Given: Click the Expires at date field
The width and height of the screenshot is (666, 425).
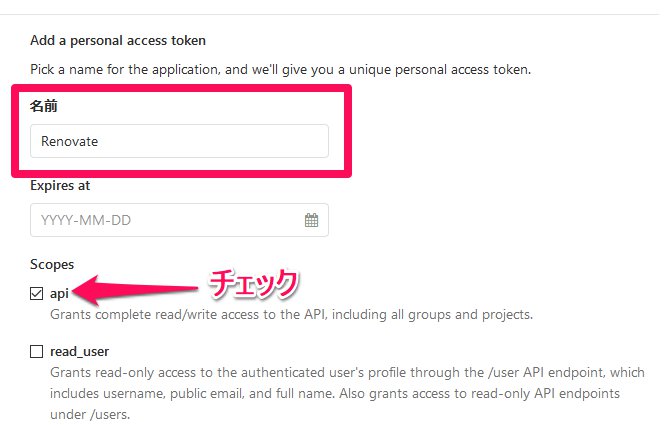Looking at the screenshot, I should point(165,220).
